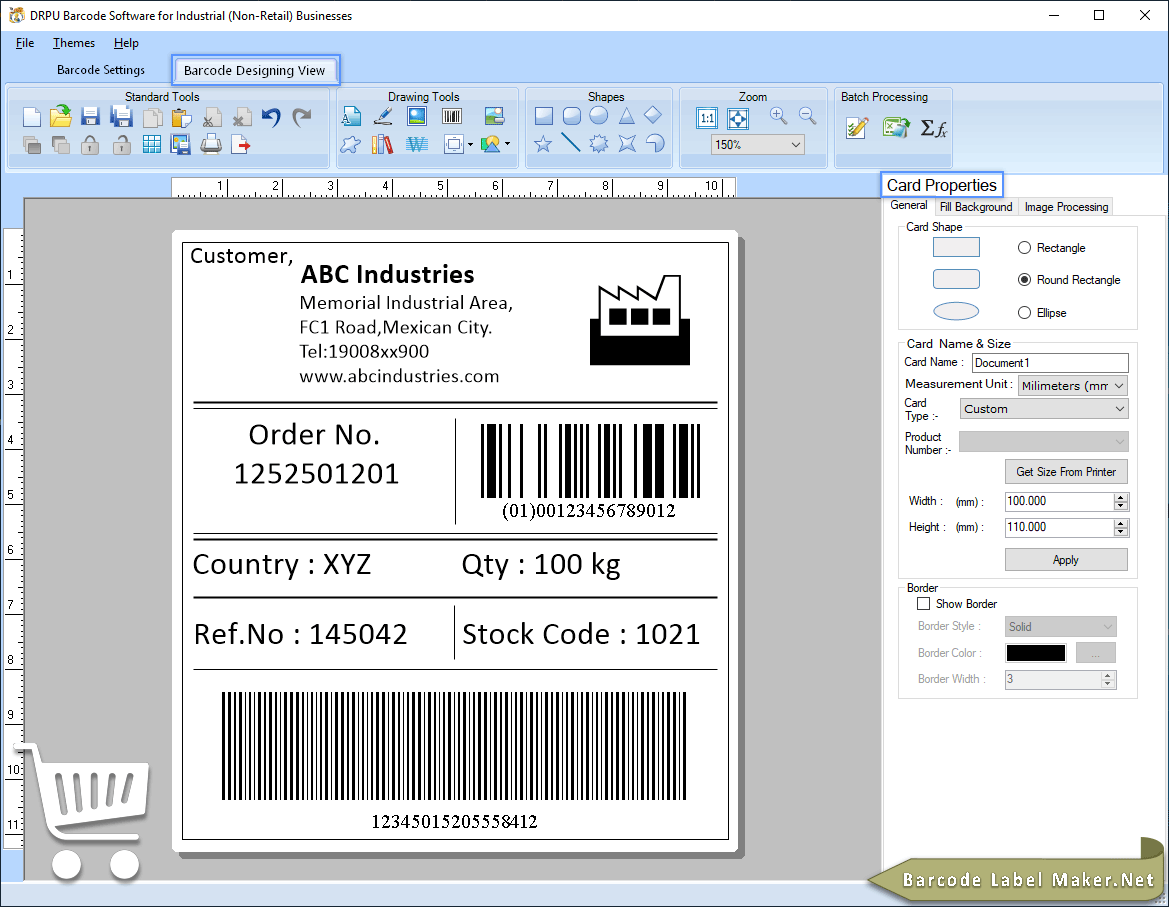
Task: Open the Fill Background tab
Action: pos(976,206)
